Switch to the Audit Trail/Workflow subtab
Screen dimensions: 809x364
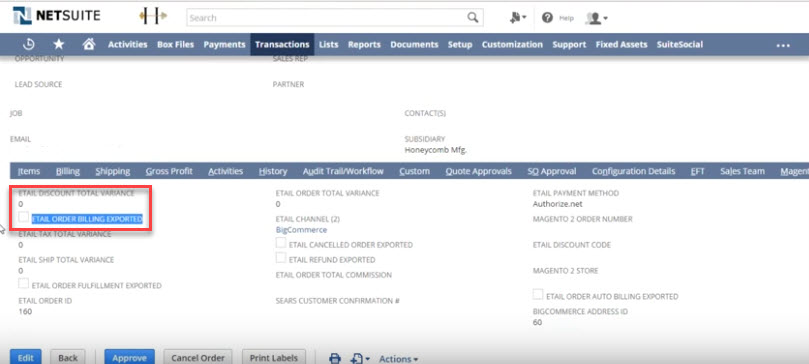click(343, 171)
